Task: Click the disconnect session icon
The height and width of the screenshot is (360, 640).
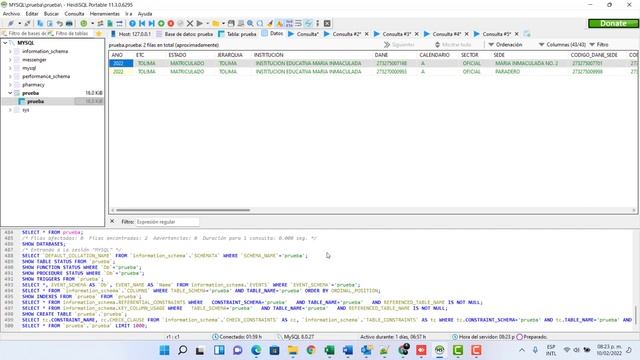Action: (x=27, y=23)
